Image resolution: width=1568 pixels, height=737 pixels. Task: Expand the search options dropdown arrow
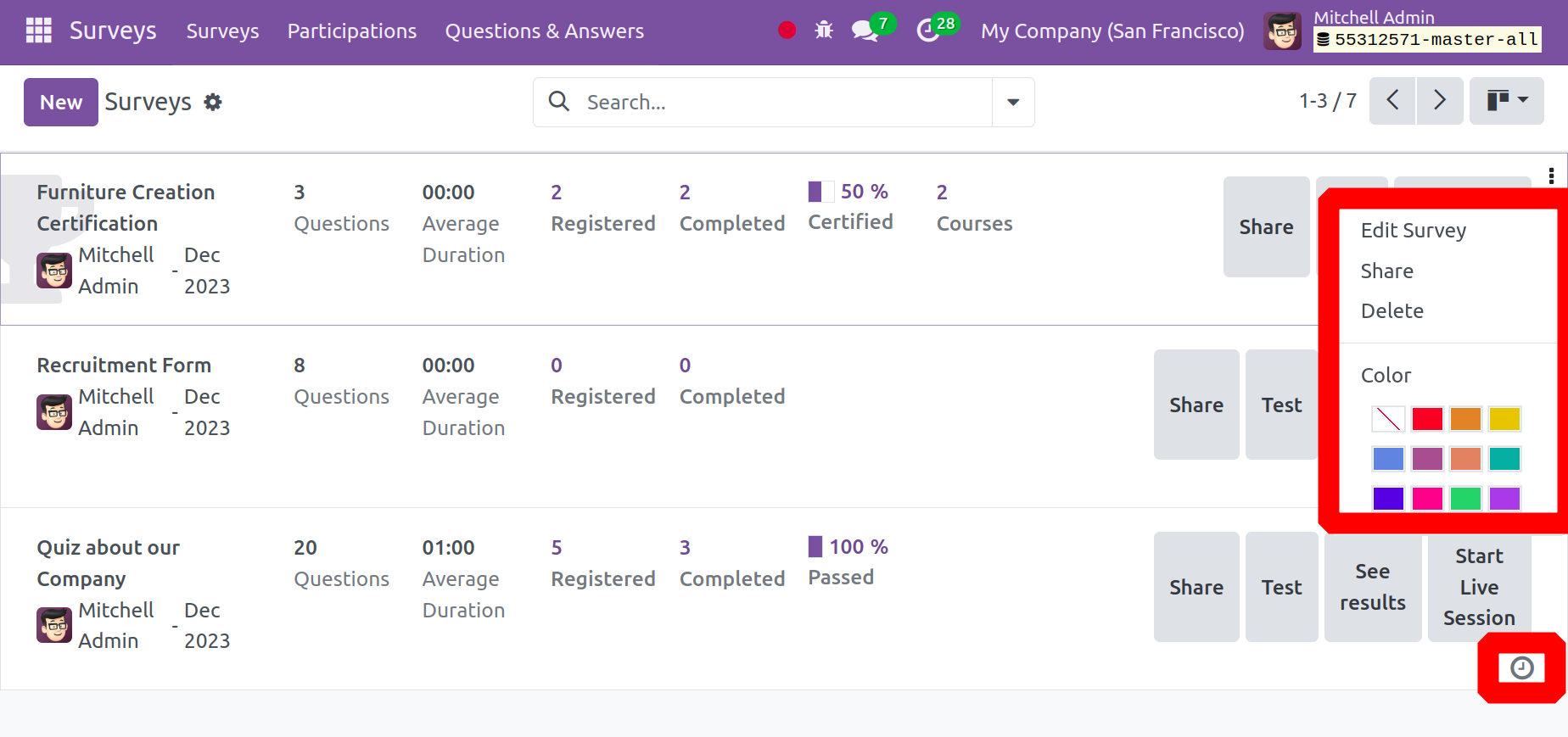1013,103
